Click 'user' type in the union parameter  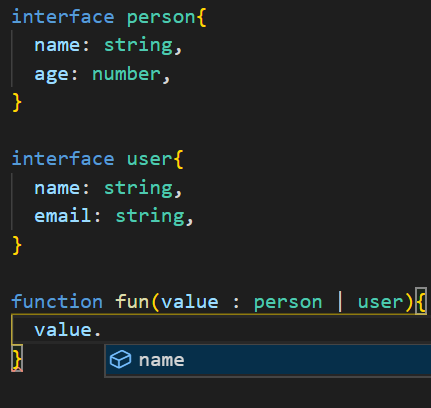click(x=380, y=303)
